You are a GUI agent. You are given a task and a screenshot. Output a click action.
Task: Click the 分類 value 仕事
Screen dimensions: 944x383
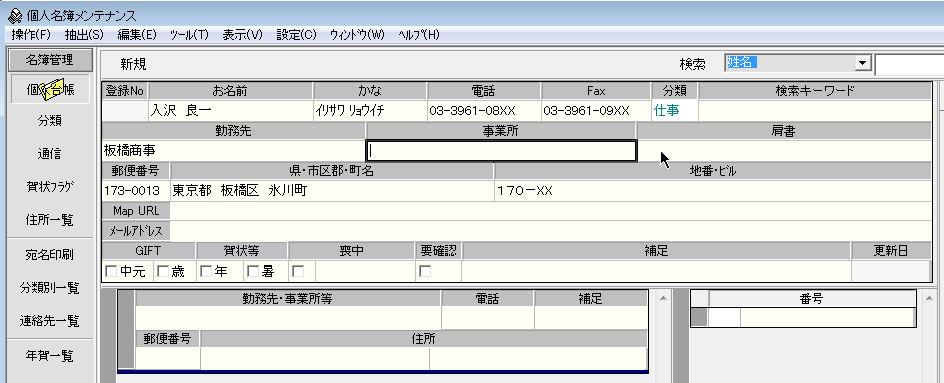coord(675,110)
